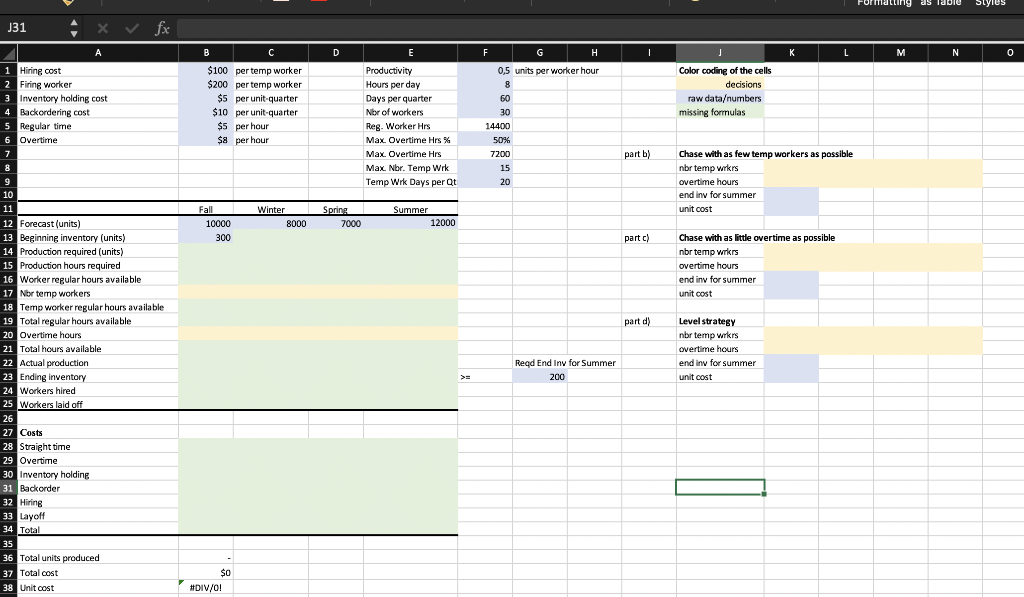Select the green missing formulas legend cell
The width and height of the screenshot is (1024, 597).
[720, 113]
